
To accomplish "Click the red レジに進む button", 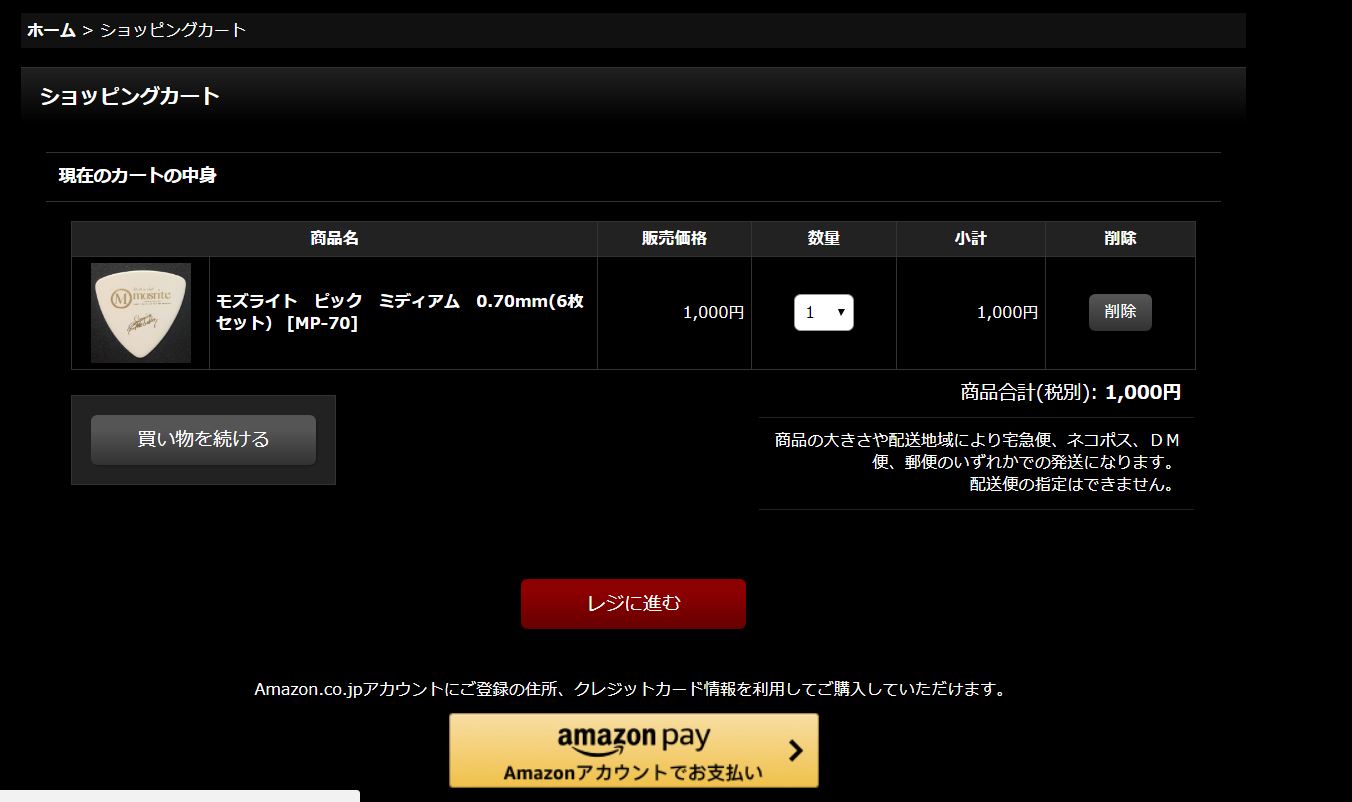I will pyautogui.click(x=633, y=604).
